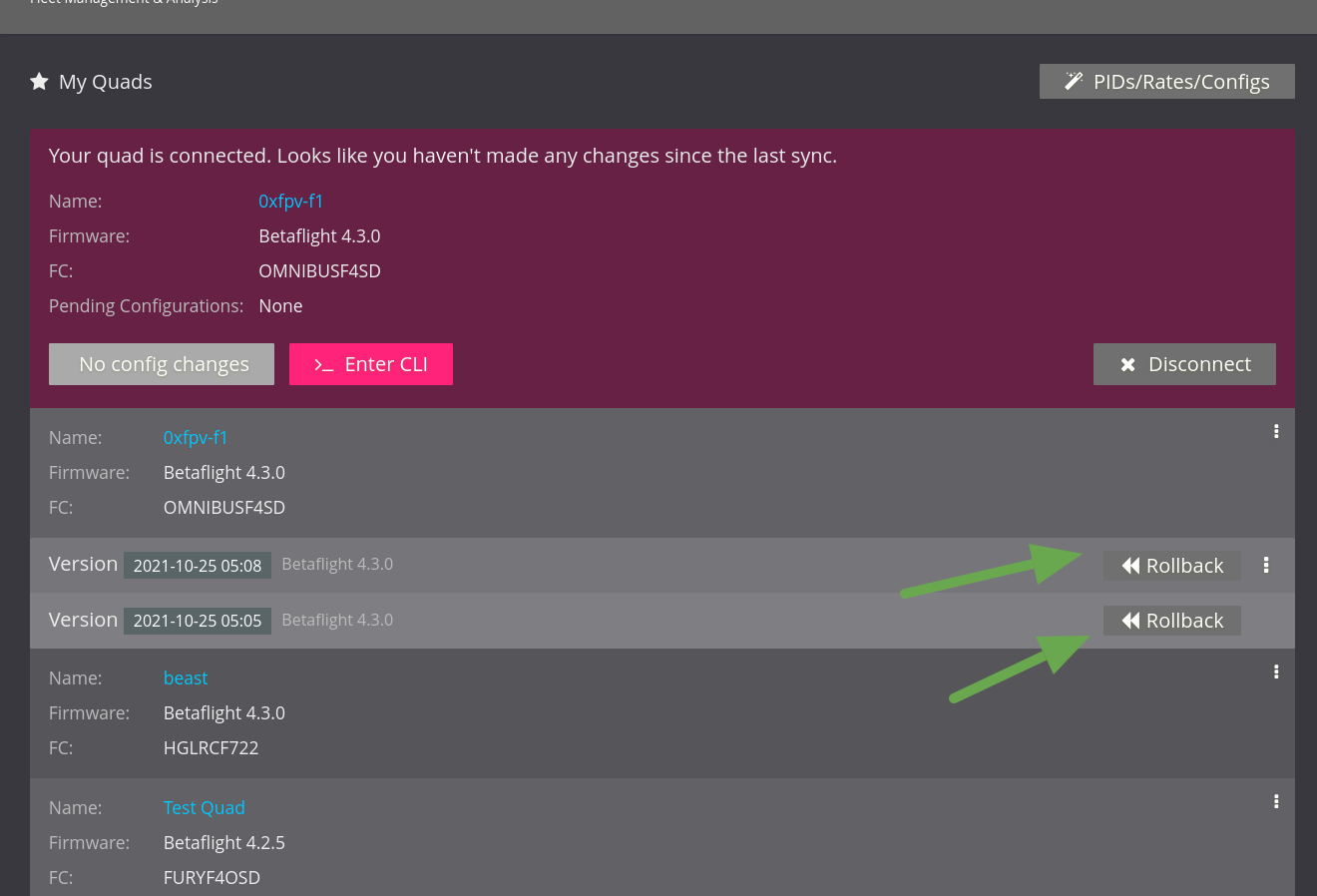This screenshot has width=1317, height=896.
Task: Open the Test Quad link
Action: 204,807
